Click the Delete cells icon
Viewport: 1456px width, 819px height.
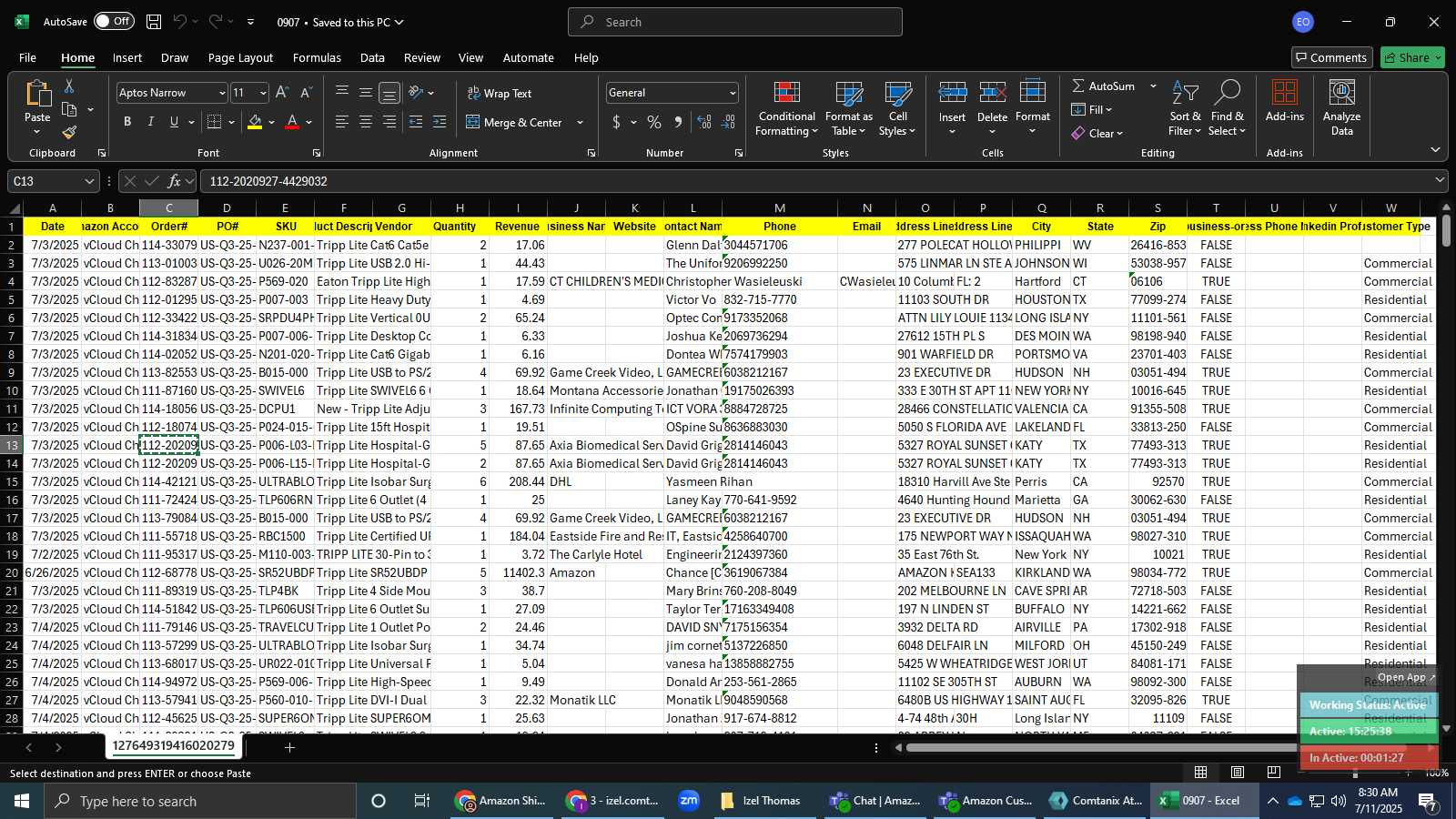coord(993,94)
